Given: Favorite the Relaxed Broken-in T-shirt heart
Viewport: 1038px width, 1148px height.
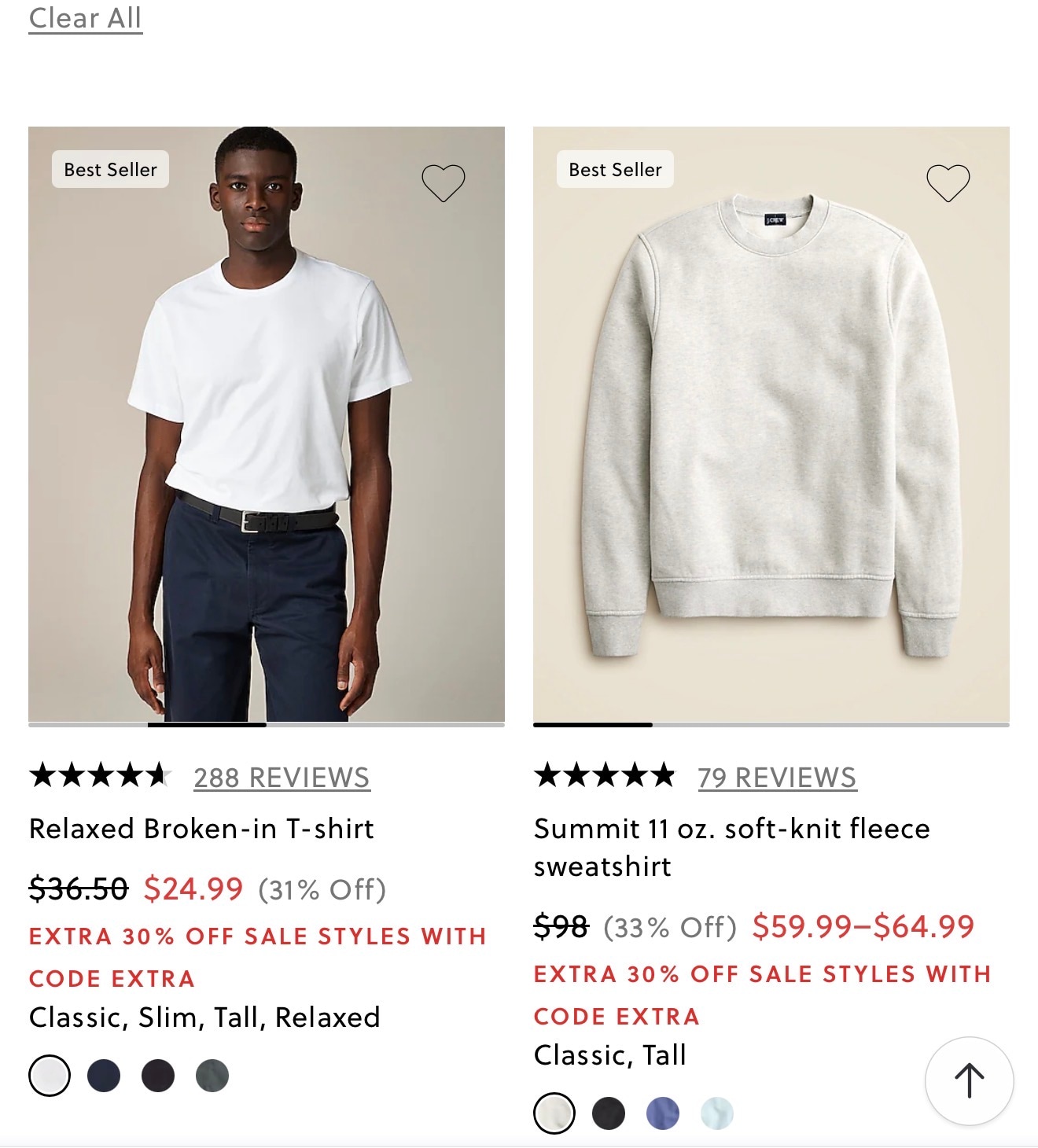Looking at the screenshot, I should point(444,182).
